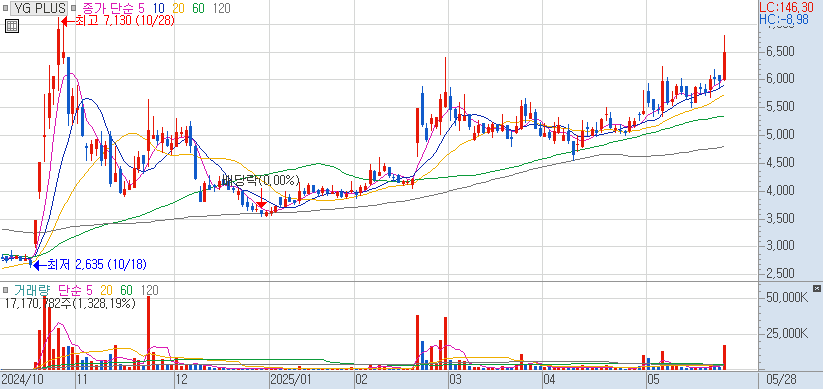Click the HC:-8.98 readout

[784, 19]
